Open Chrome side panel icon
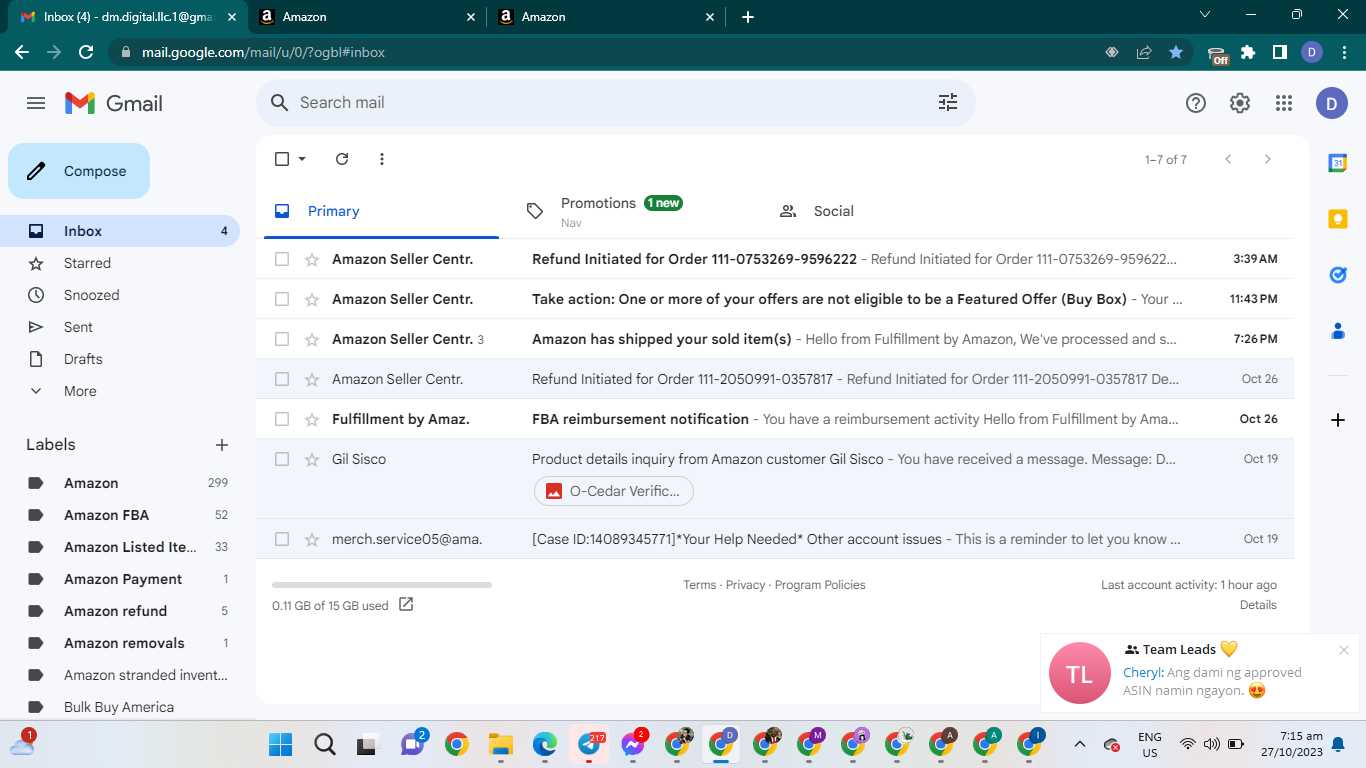The image size is (1366, 768). [1280, 52]
